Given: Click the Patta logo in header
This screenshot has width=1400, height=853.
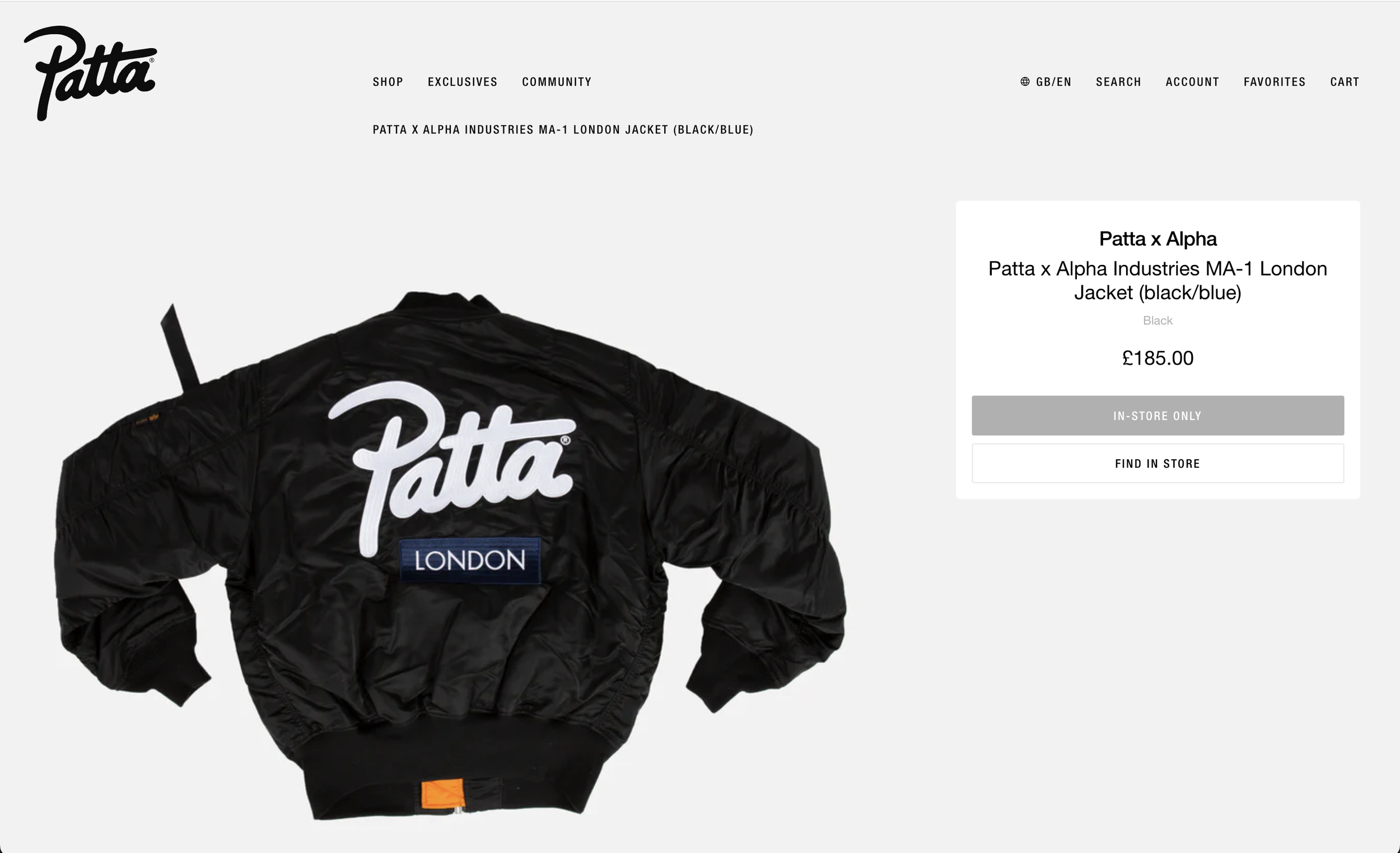Looking at the screenshot, I should (90, 73).
